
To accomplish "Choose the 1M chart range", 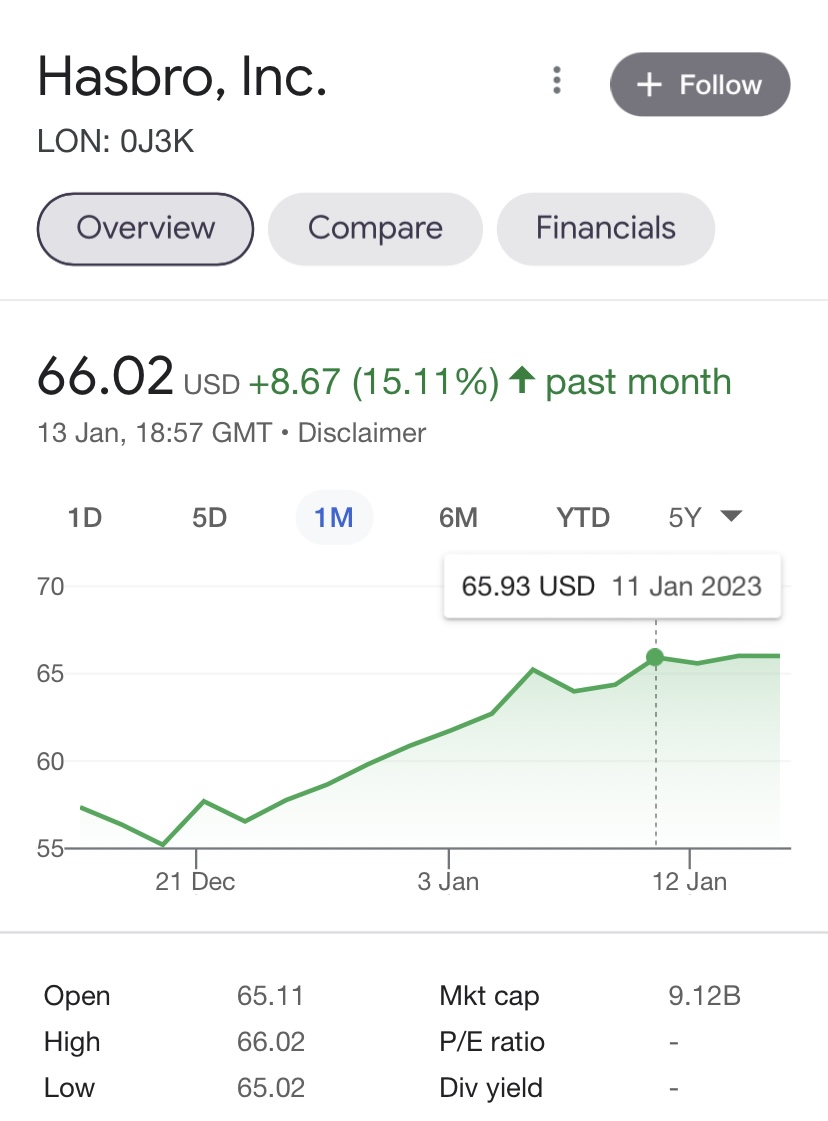I will pos(334,518).
